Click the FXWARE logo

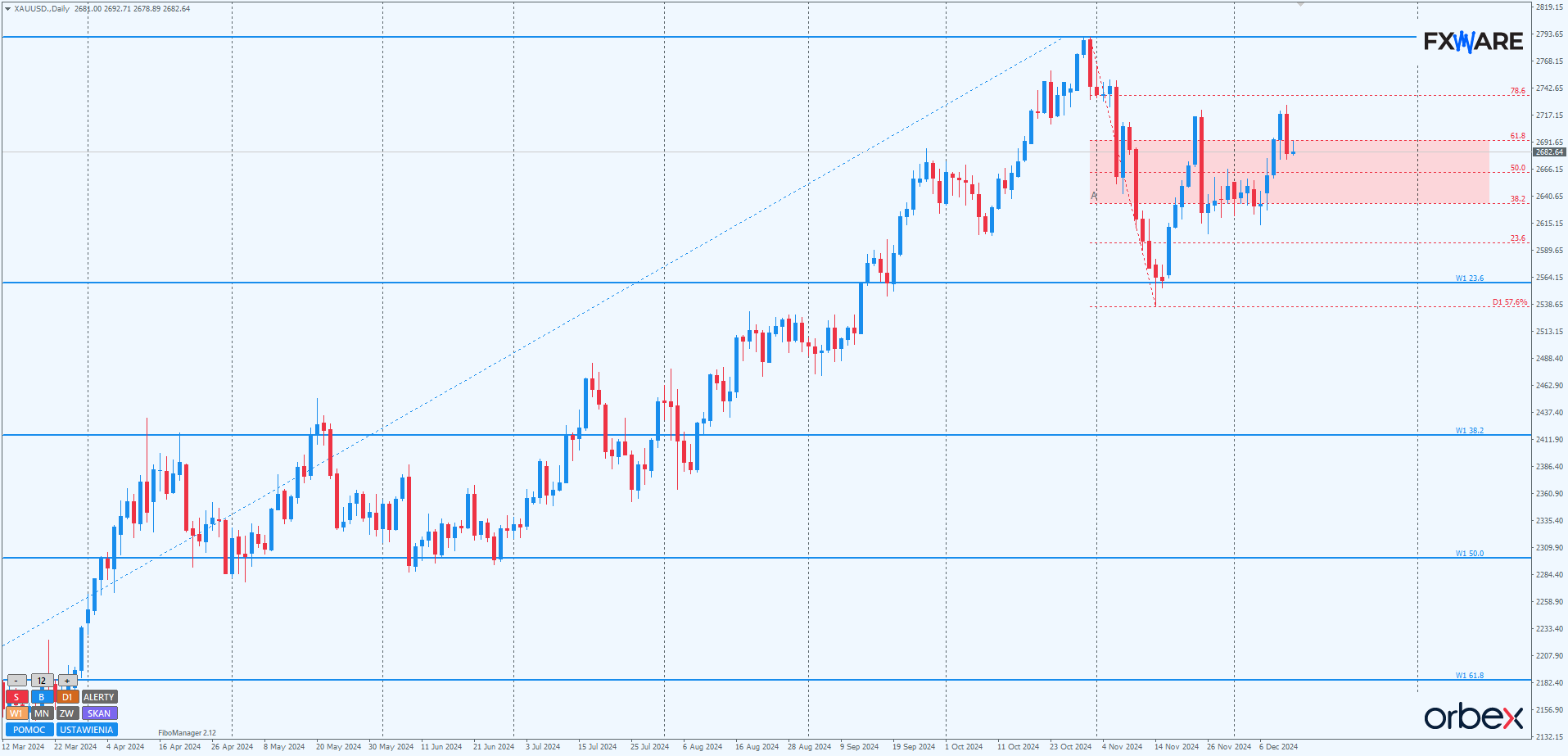coord(1473,42)
